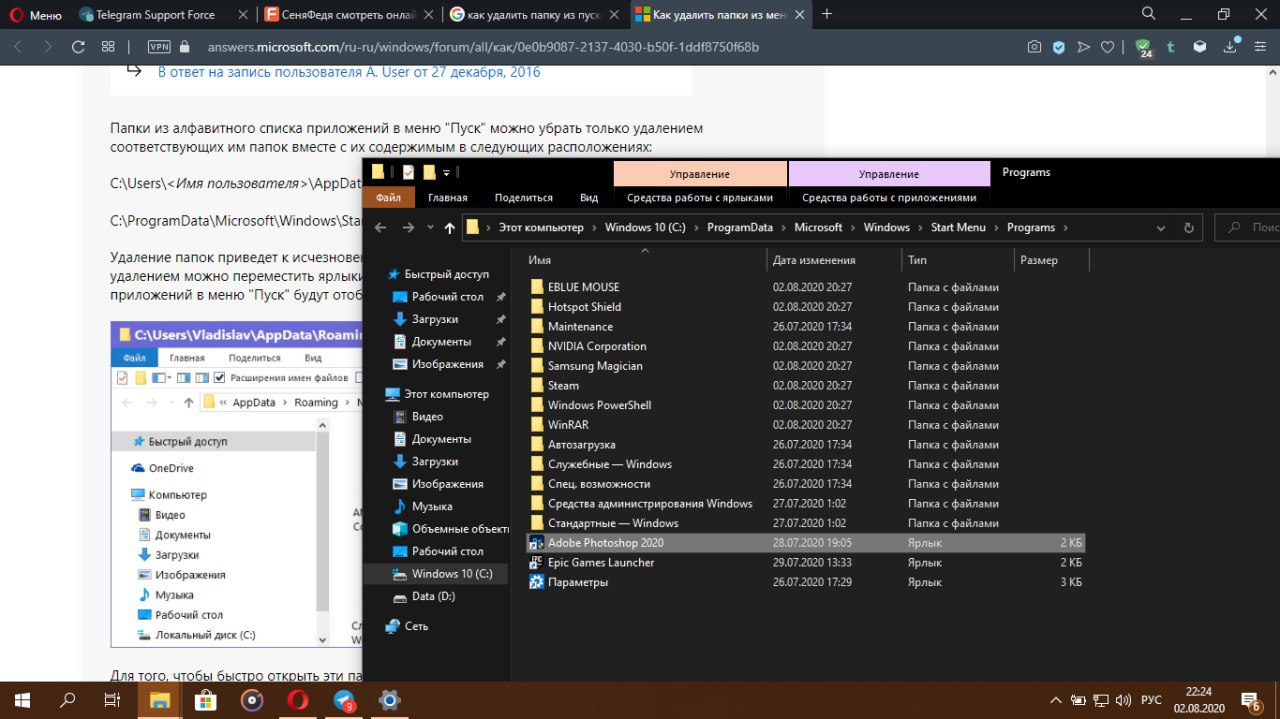Open the Opera Меню button
This screenshot has width=1280, height=719.
click(x=36, y=15)
